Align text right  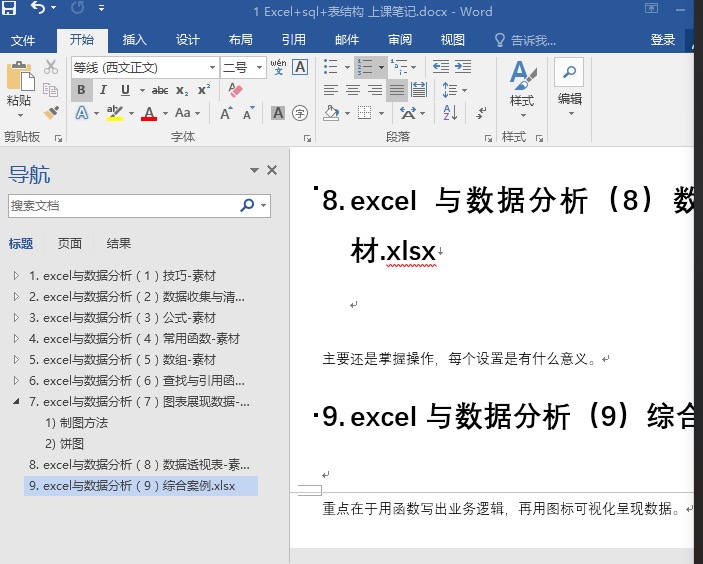[x=375, y=90]
